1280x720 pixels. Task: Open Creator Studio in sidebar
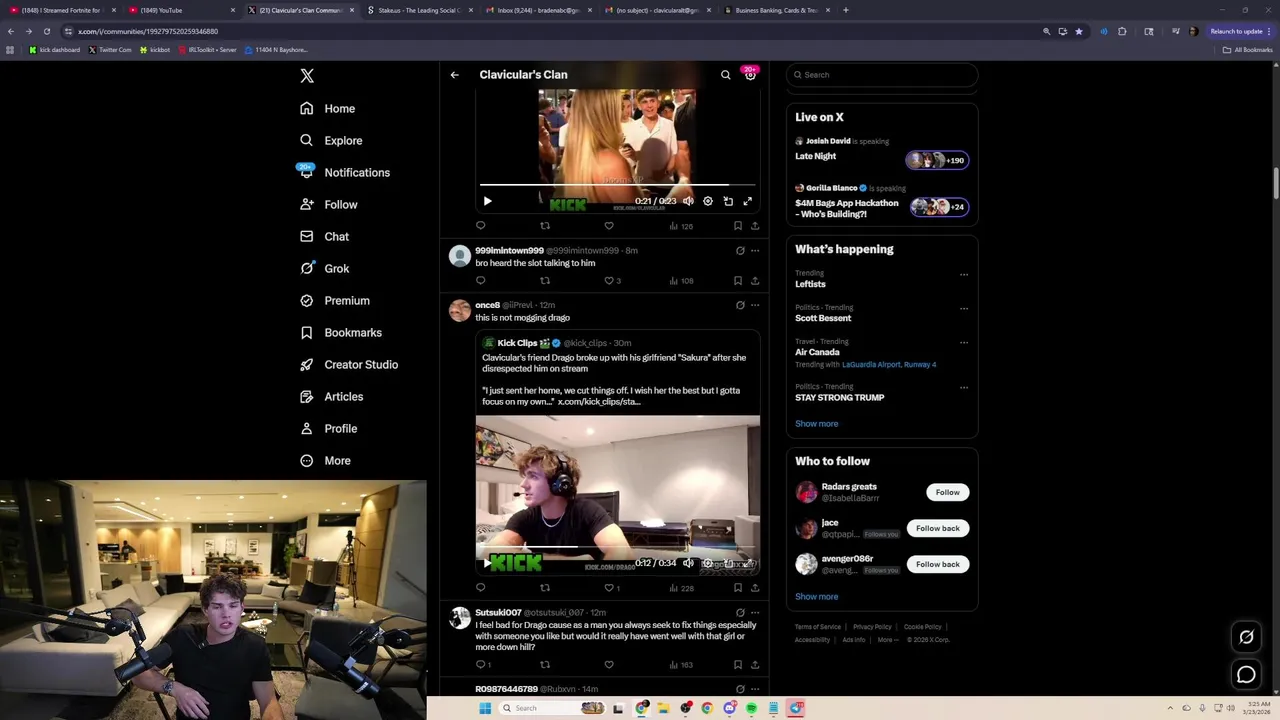coord(348,365)
